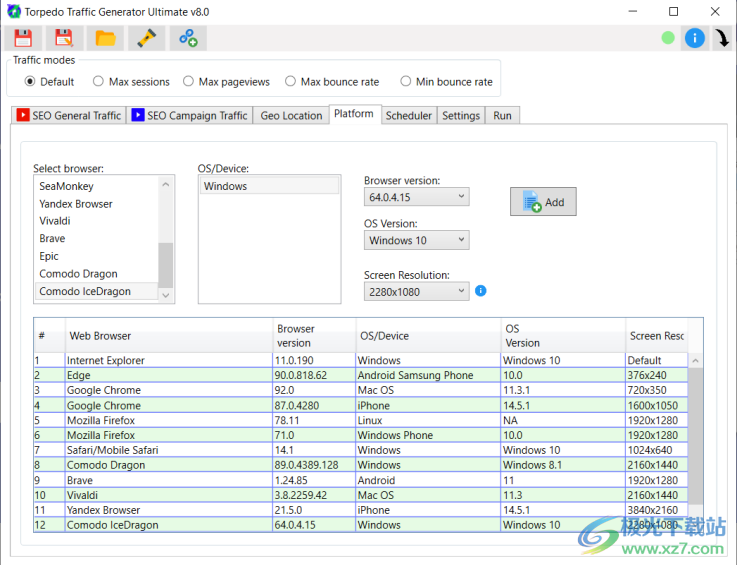Click the Windows 8.1 cell
Viewport: 737px width, 565px height.
coord(563,465)
